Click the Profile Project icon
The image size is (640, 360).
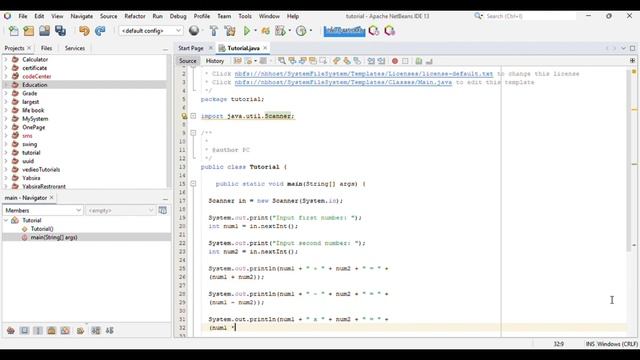(x=280, y=31)
